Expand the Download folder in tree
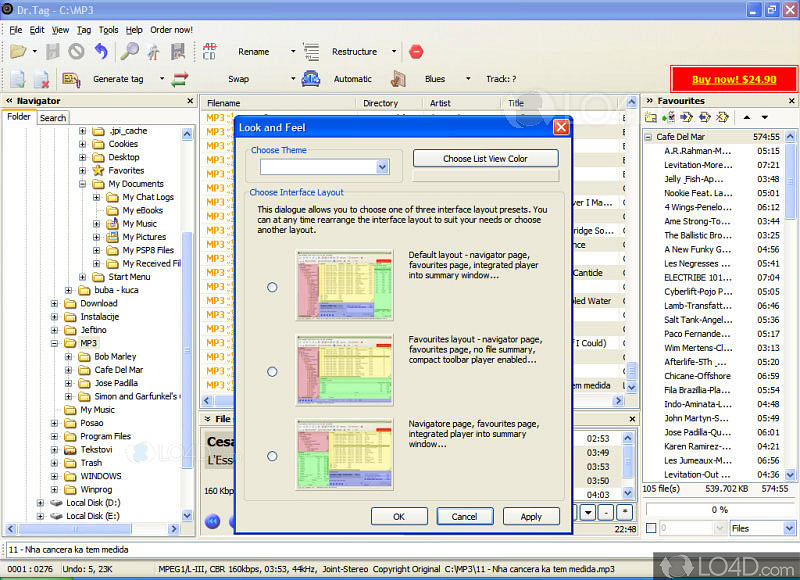Image resolution: width=800 pixels, height=580 pixels. point(55,303)
